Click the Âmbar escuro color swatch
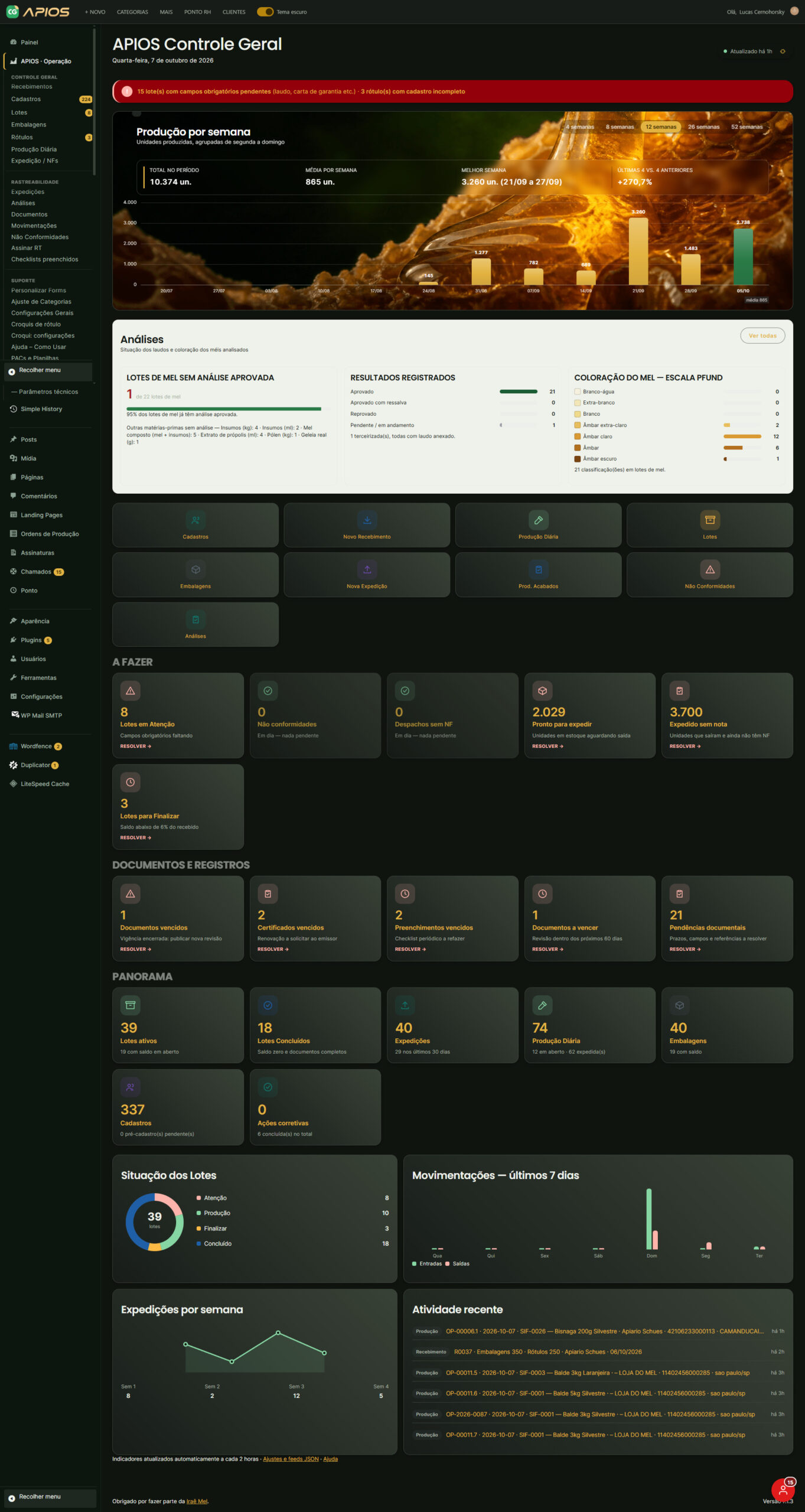Viewport: 805px width, 1512px height. [x=578, y=459]
